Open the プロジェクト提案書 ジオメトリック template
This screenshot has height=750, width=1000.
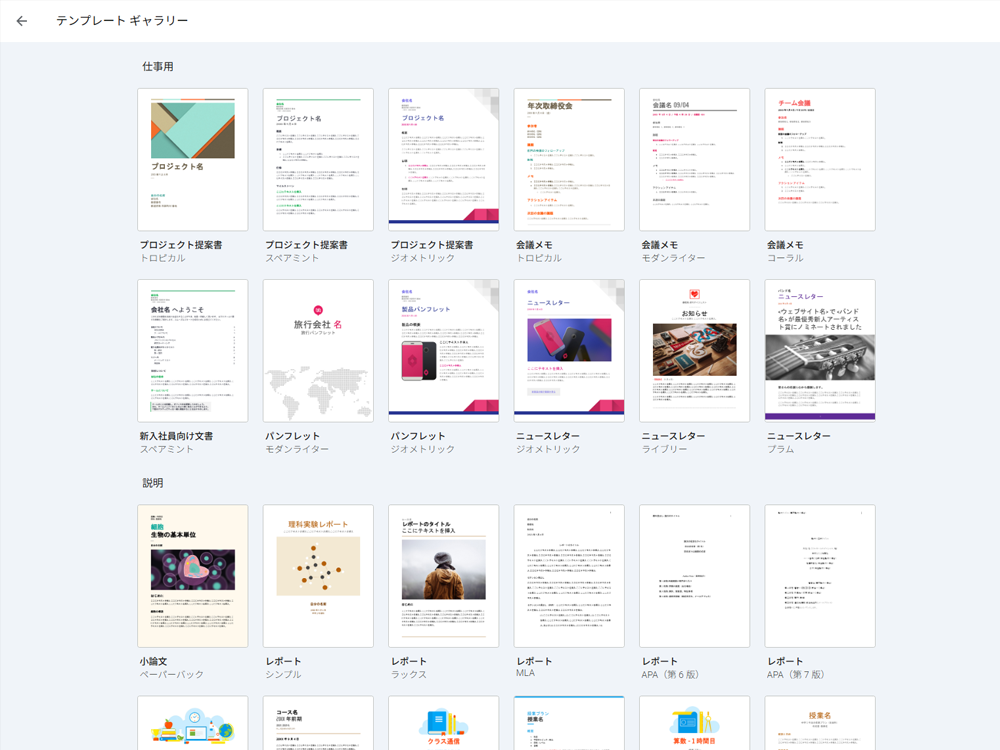[x=444, y=159]
